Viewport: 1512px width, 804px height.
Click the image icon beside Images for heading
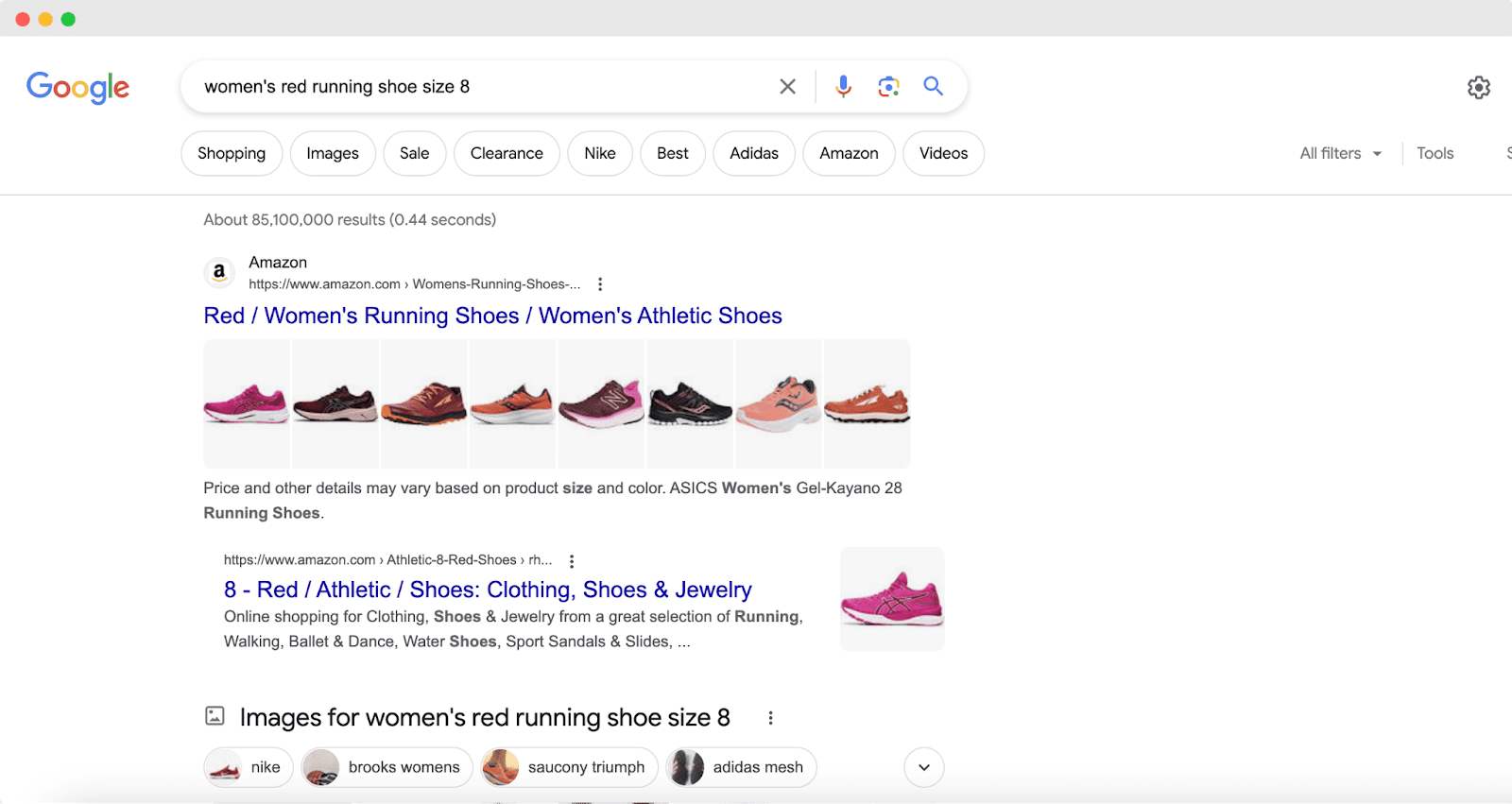[215, 716]
